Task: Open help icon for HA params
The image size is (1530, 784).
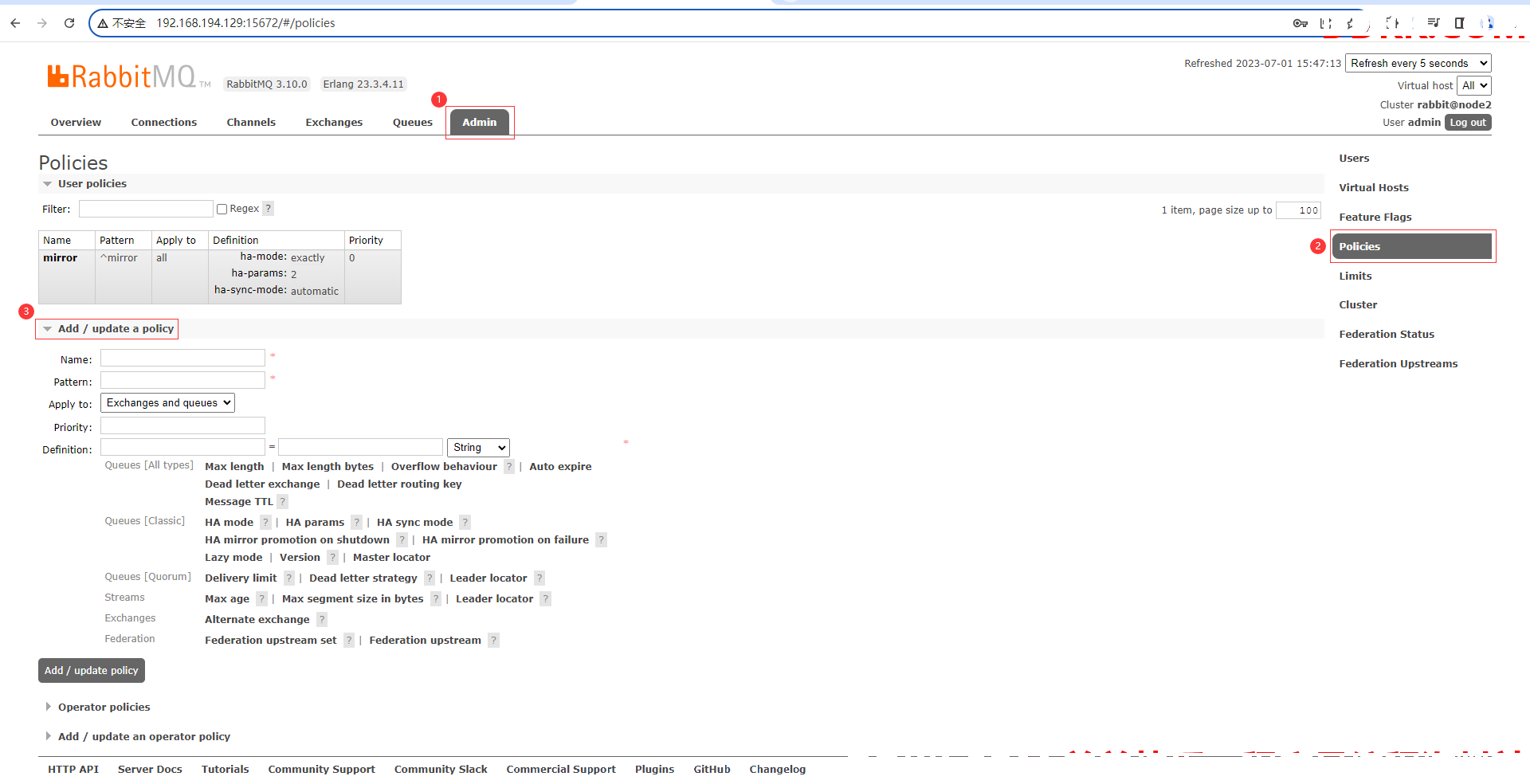Action: pyautogui.click(x=357, y=523)
